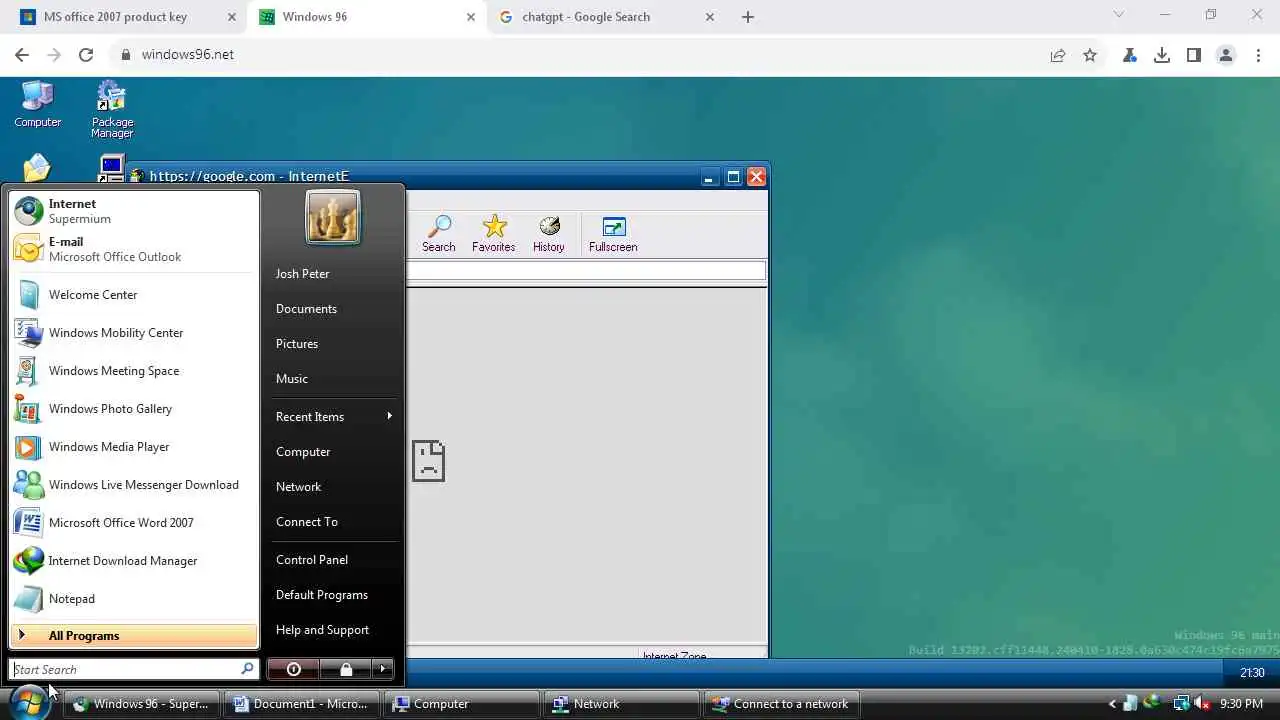The width and height of the screenshot is (1280, 720).
Task: Click Computer desktop icon
Action: [38, 105]
